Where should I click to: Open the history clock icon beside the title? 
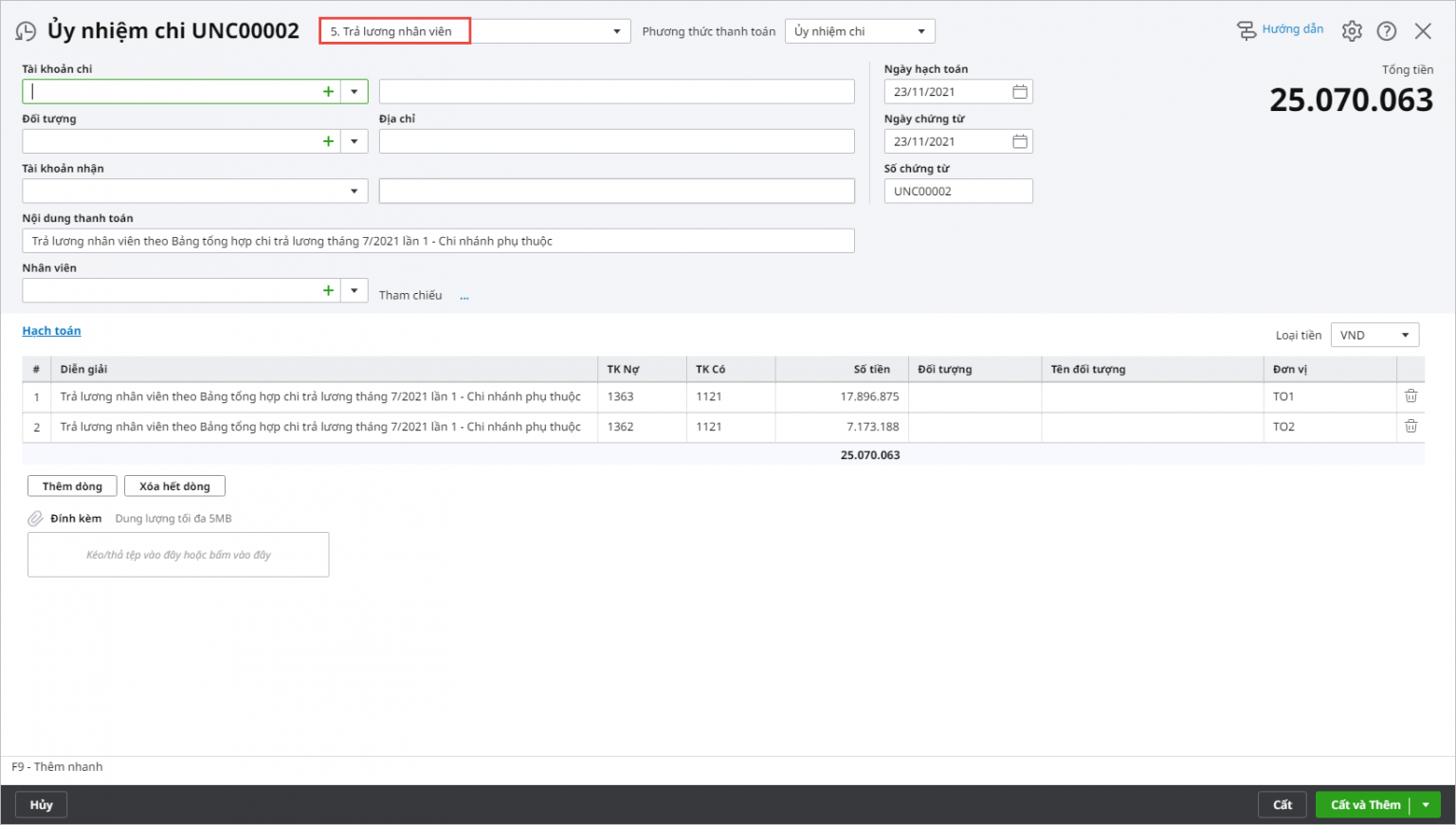pyautogui.click(x=26, y=31)
